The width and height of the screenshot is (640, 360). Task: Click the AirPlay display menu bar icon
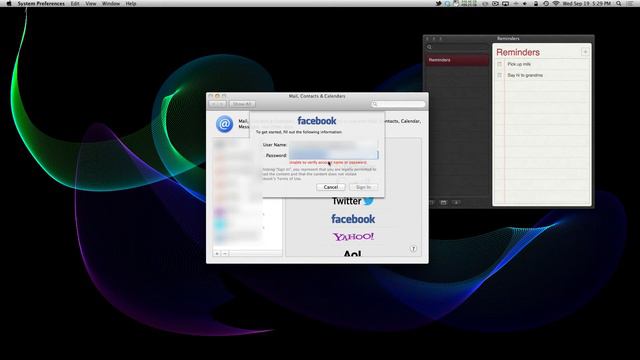(505, 3)
